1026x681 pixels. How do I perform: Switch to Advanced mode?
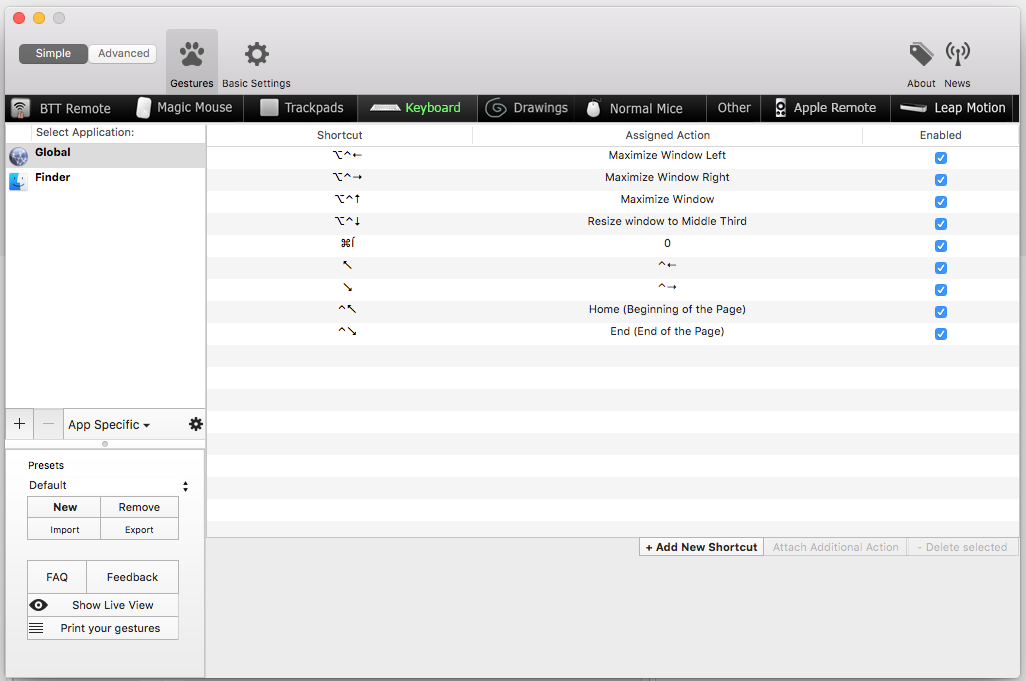pos(123,54)
